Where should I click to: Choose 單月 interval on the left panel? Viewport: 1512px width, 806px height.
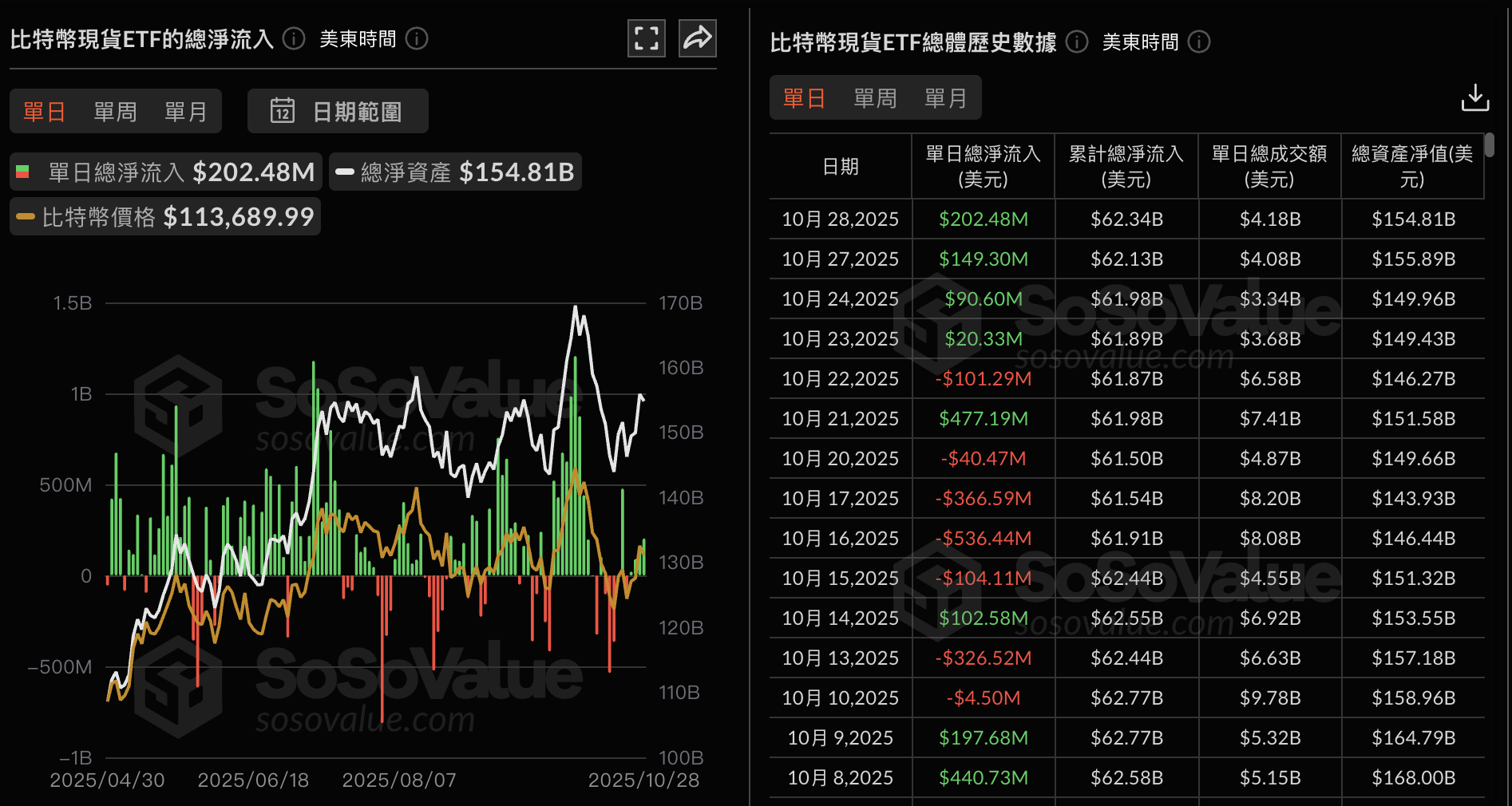[185, 111]
